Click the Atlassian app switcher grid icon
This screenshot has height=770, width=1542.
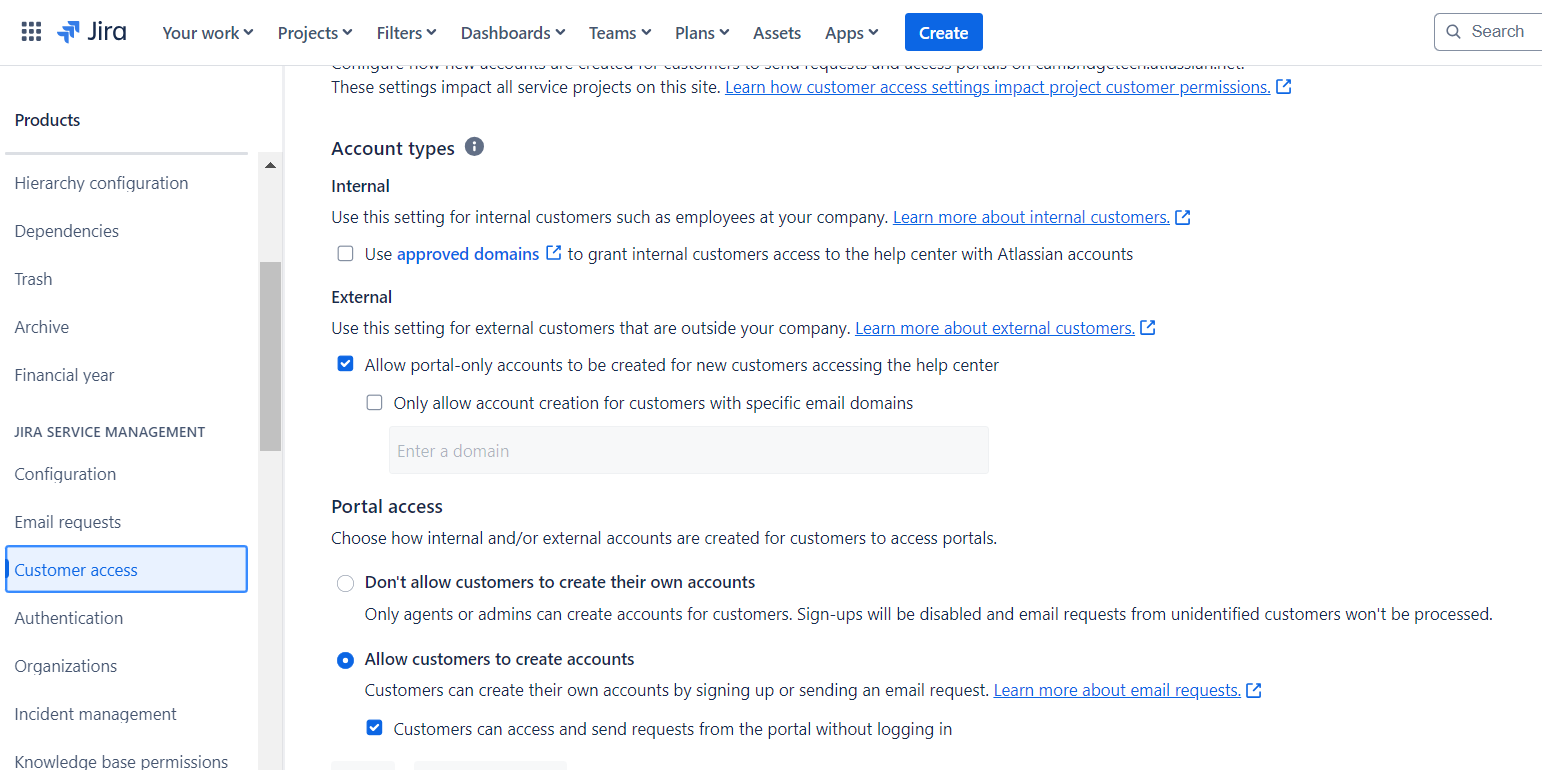(31, 31)
